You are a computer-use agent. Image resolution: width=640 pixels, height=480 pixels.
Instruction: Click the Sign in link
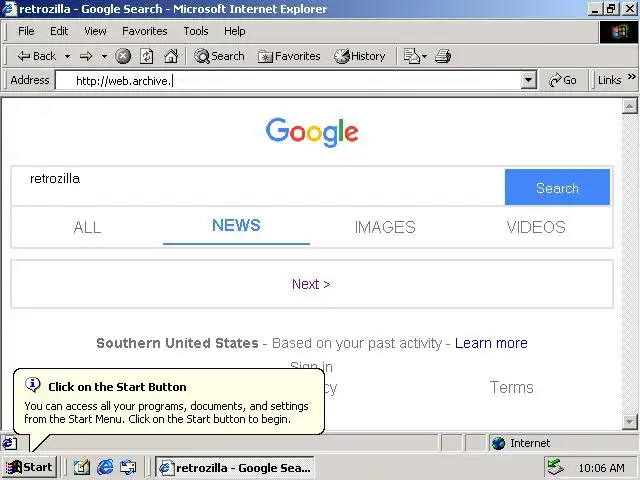tap(311, 365)
